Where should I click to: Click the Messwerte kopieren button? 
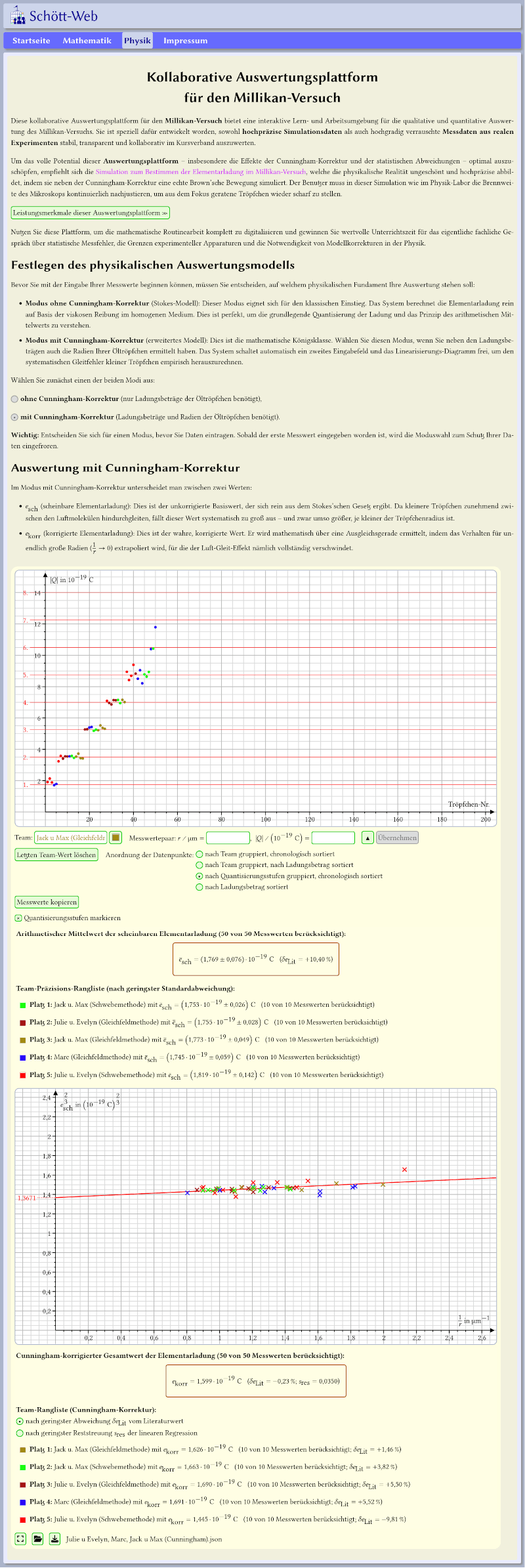click(47, 902)
